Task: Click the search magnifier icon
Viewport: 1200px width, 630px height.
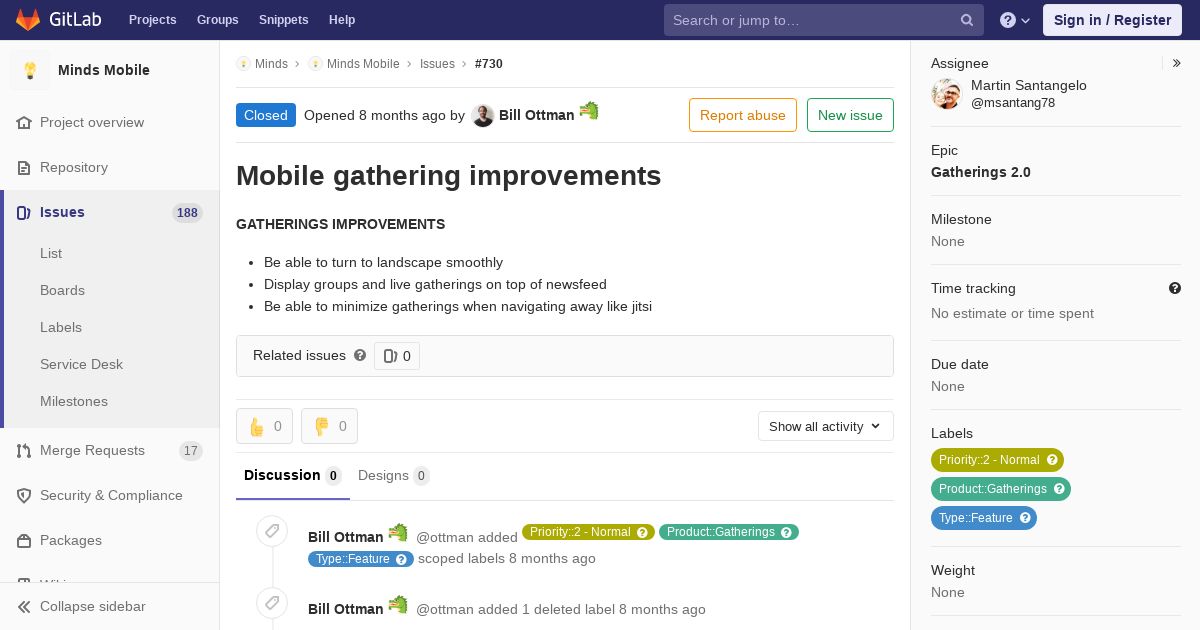Action: tap(967, 20)
